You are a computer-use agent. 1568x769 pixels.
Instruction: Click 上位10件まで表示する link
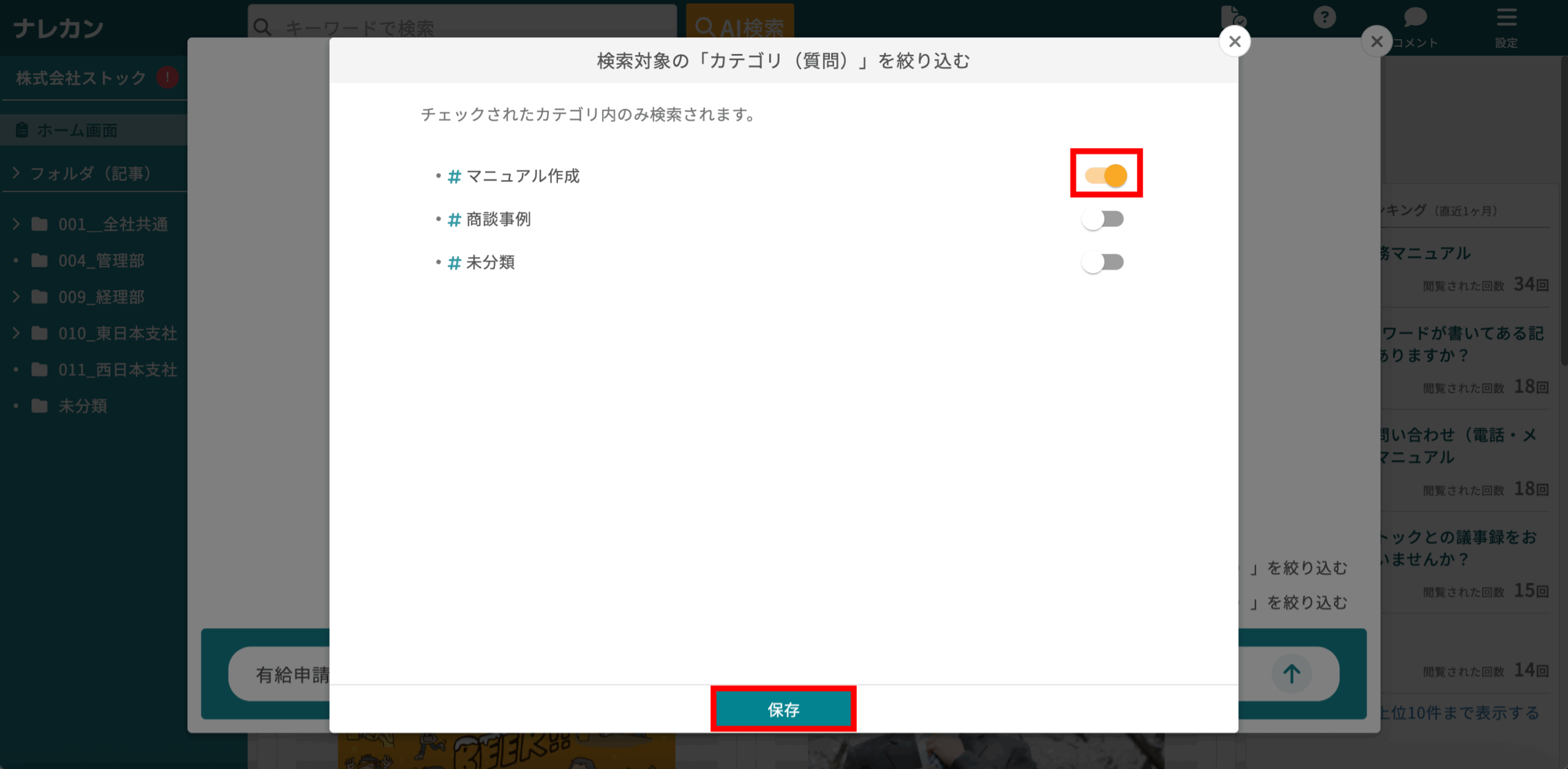click(1459, 713)
